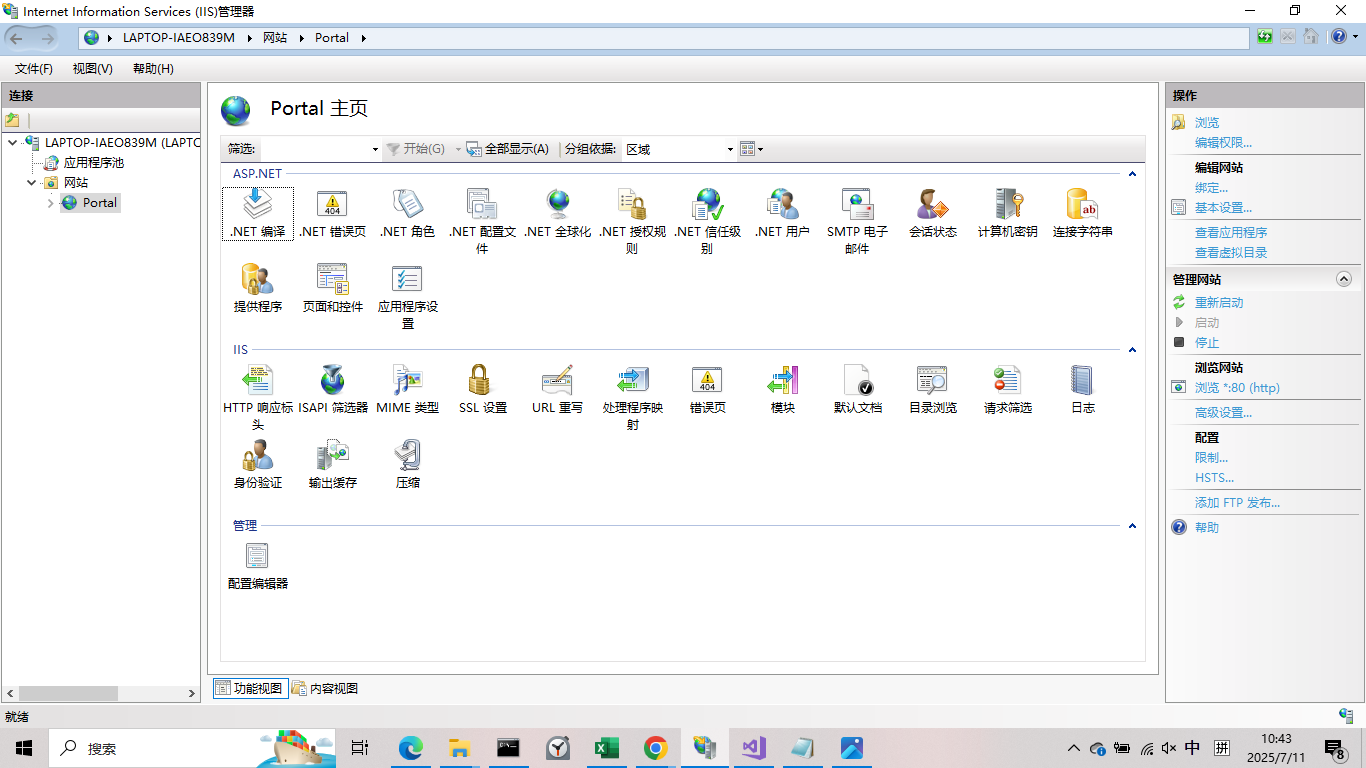Open 高级设置... in the actions pane

[x=1223, y=413]
